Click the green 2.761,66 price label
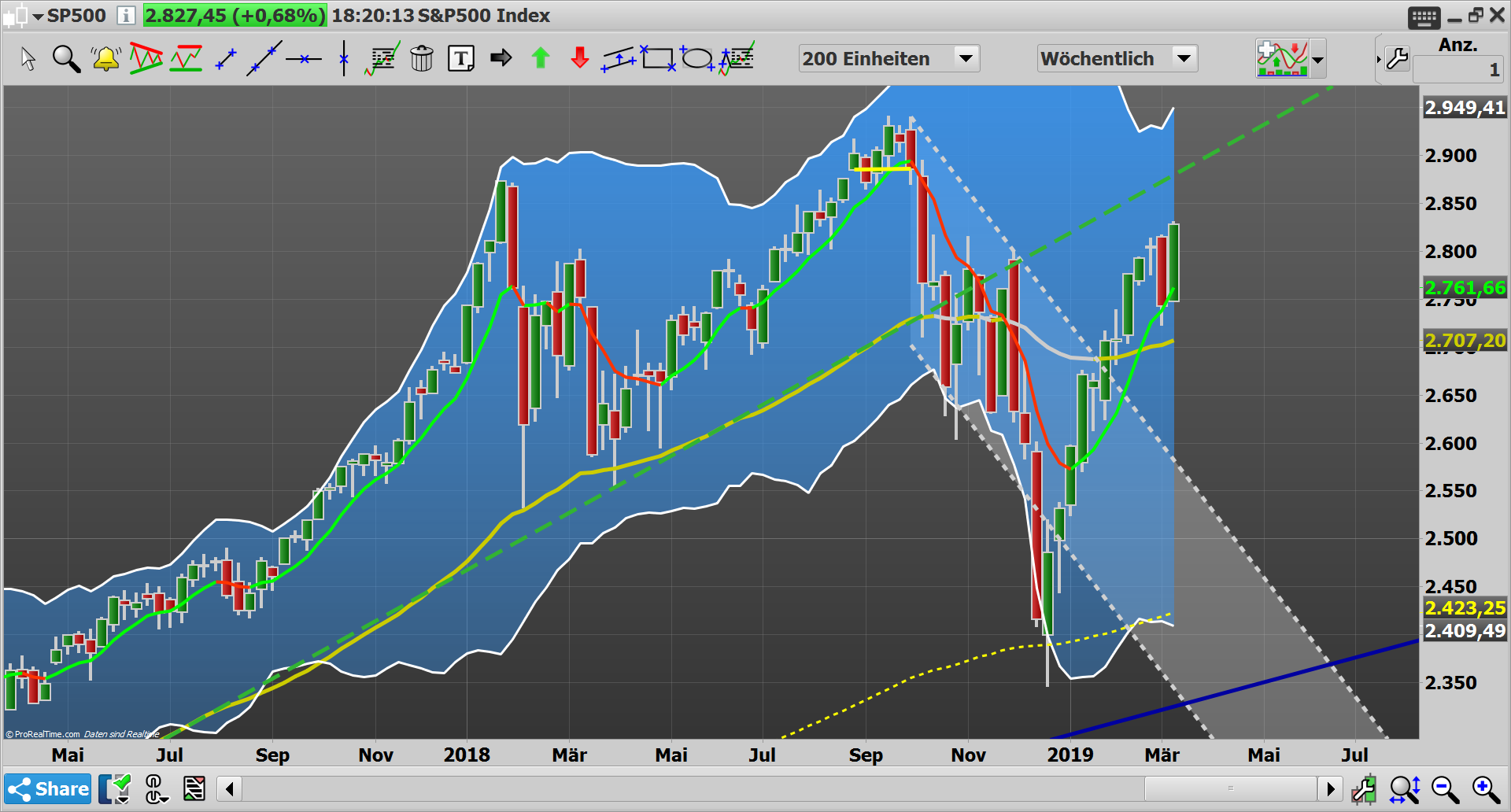This screenshot has height=812, width=1511. tap(1465, 288)
